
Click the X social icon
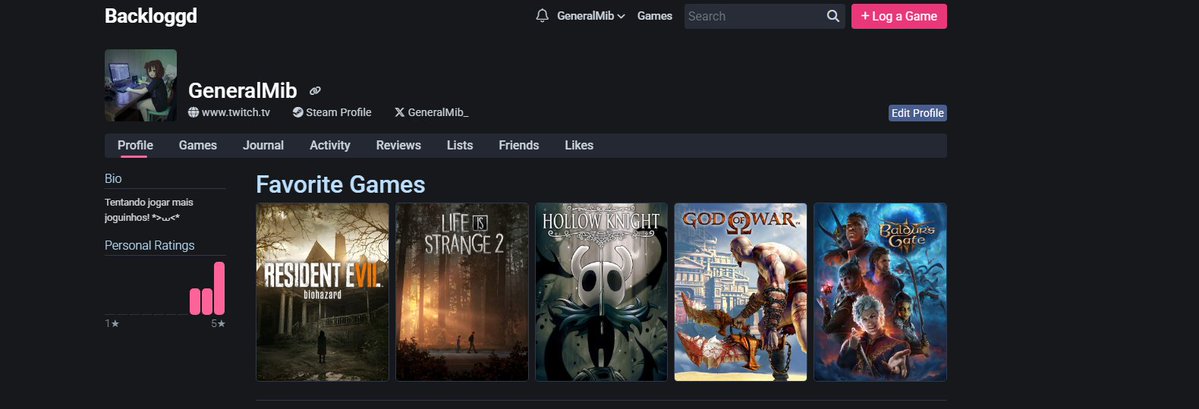[x=399, y=112]
